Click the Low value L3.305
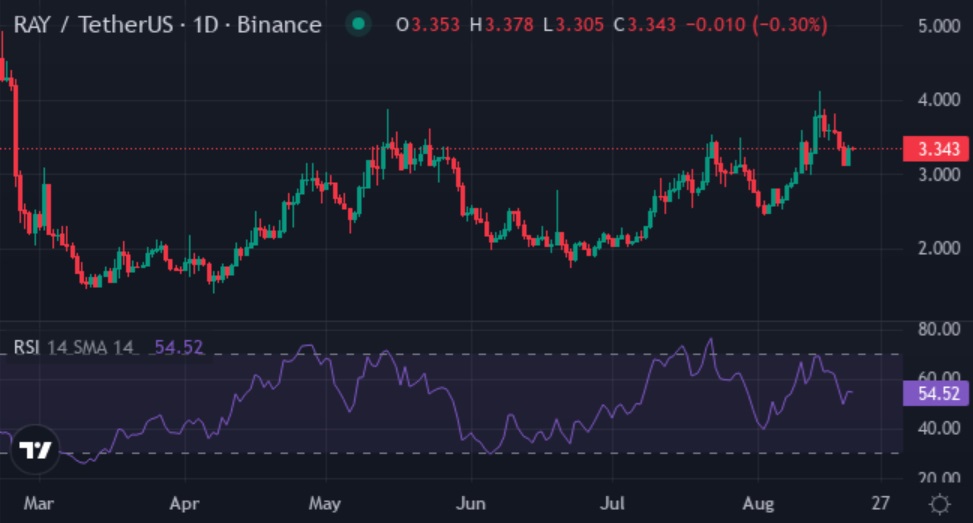 573,25
